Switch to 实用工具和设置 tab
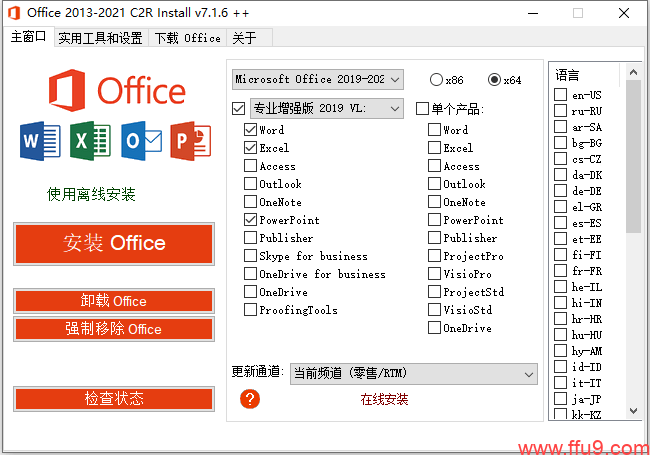The width and height of the screenshot is (650, 455). pos(100,38)
